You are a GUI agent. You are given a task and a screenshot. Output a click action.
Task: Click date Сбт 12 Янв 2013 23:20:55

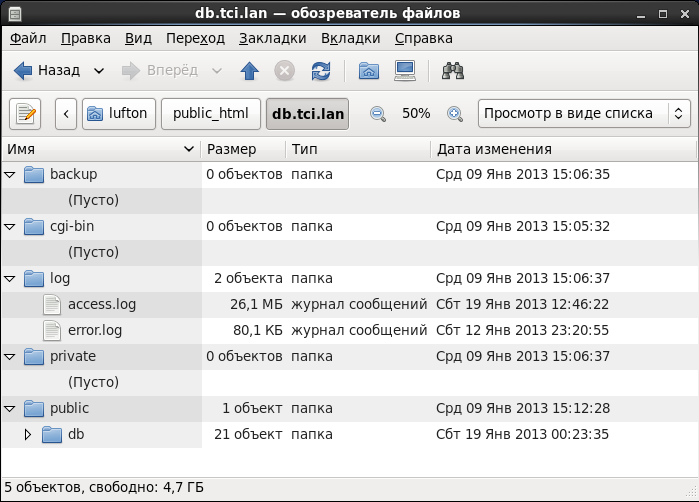coord(522,330)
